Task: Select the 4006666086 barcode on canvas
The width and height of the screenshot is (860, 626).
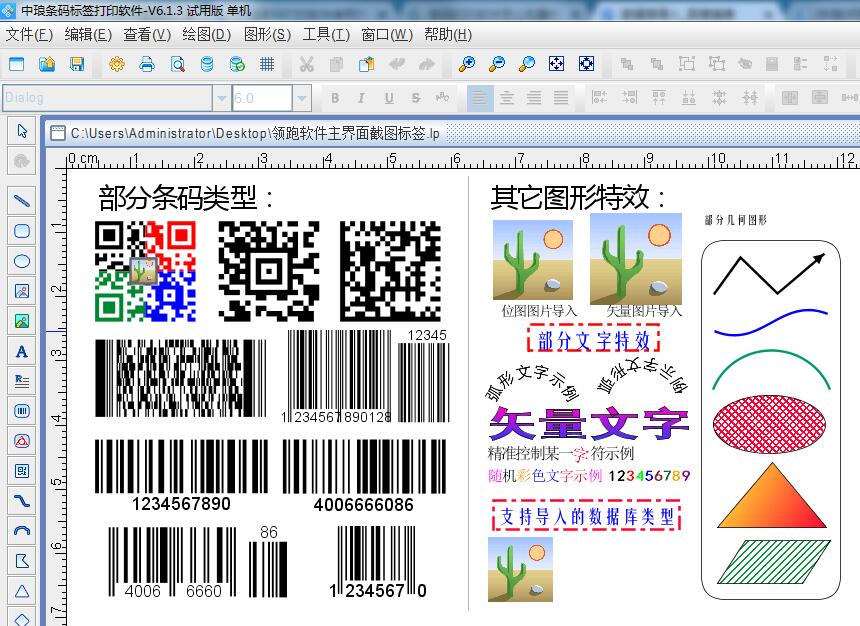Action: click(364, 475)
